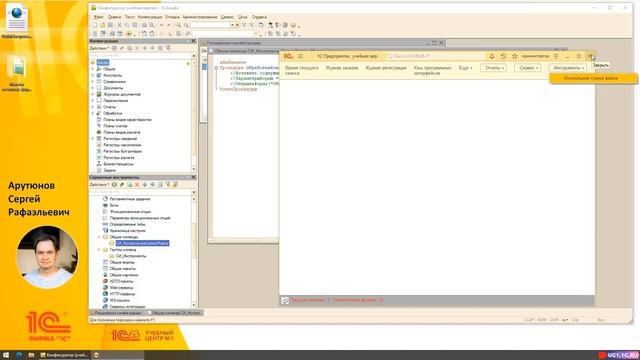
Task: Open the File Explorer taskbar icon
Action: (x=31, y=355)
